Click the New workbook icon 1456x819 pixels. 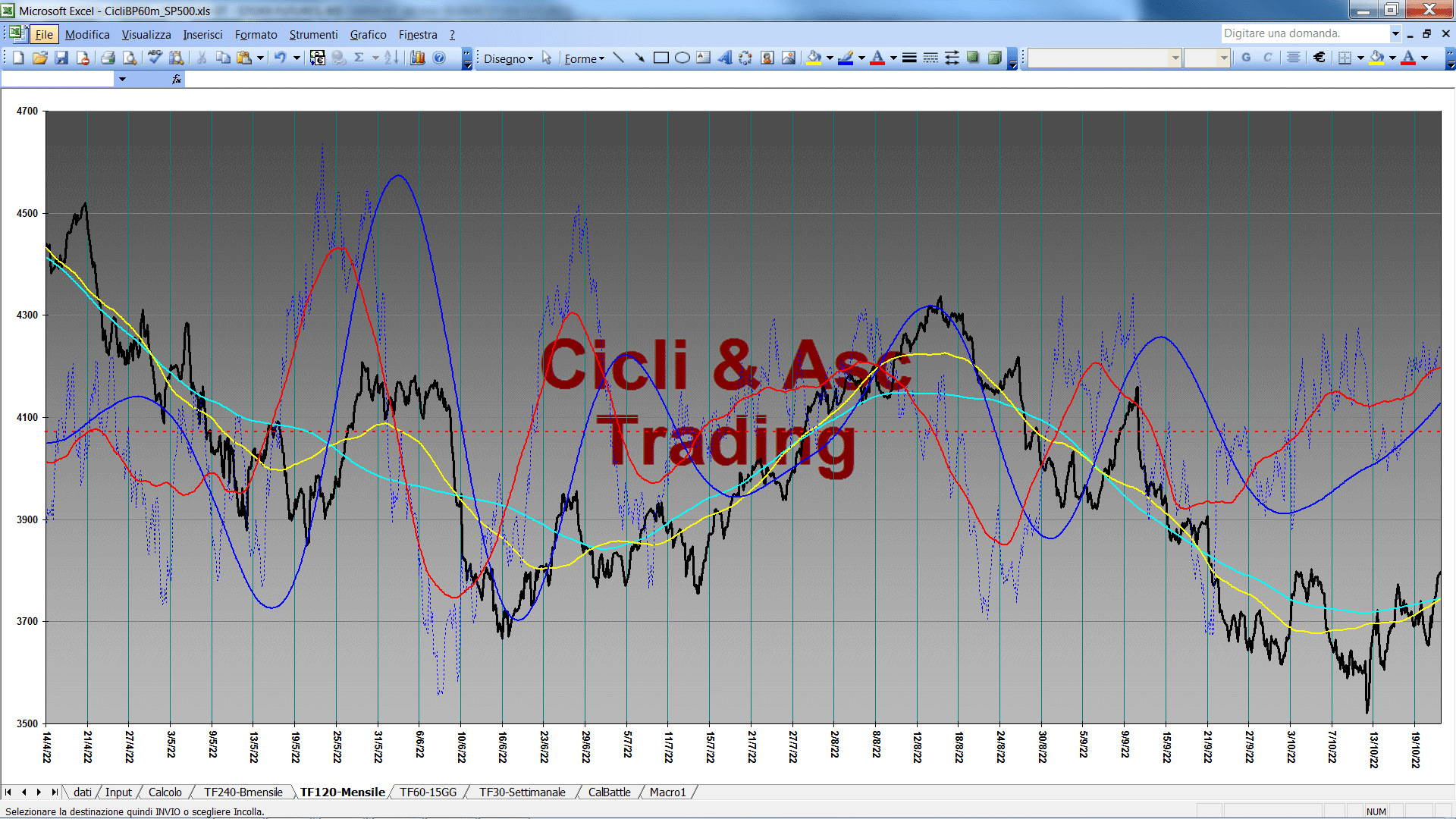pos(19,58)
